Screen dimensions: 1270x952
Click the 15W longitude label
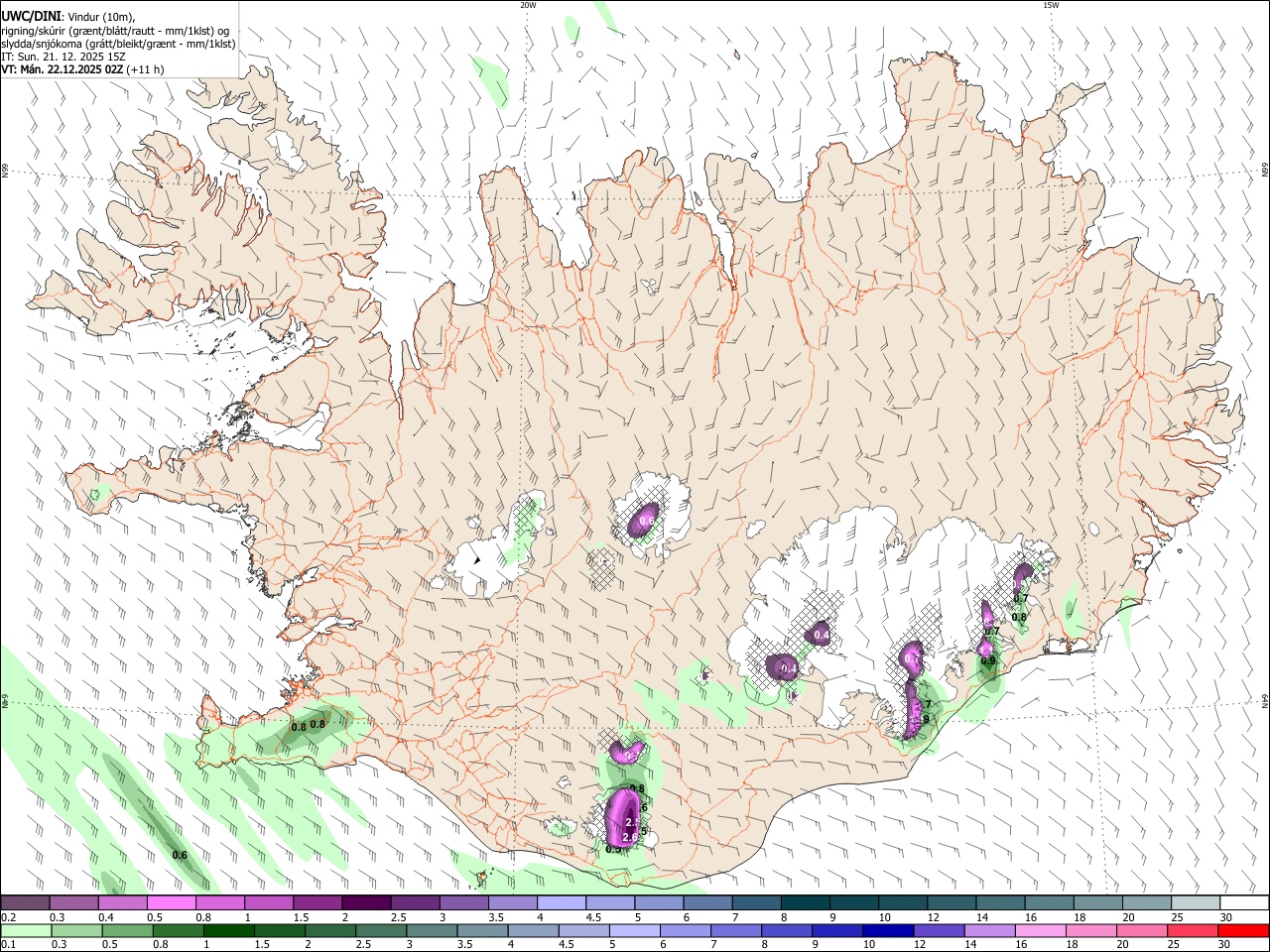[x=1051, y=5]
